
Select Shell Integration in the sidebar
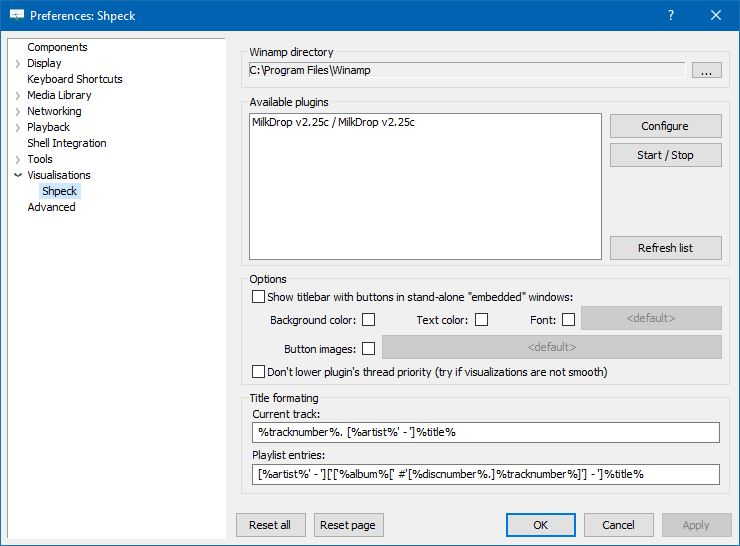point(67,143)
